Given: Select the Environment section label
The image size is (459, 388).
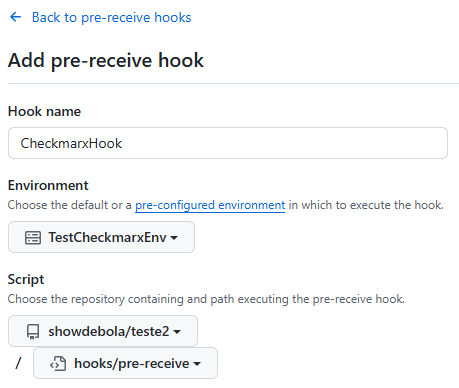Looking at the screenshot, I should (x=48, y=185).
